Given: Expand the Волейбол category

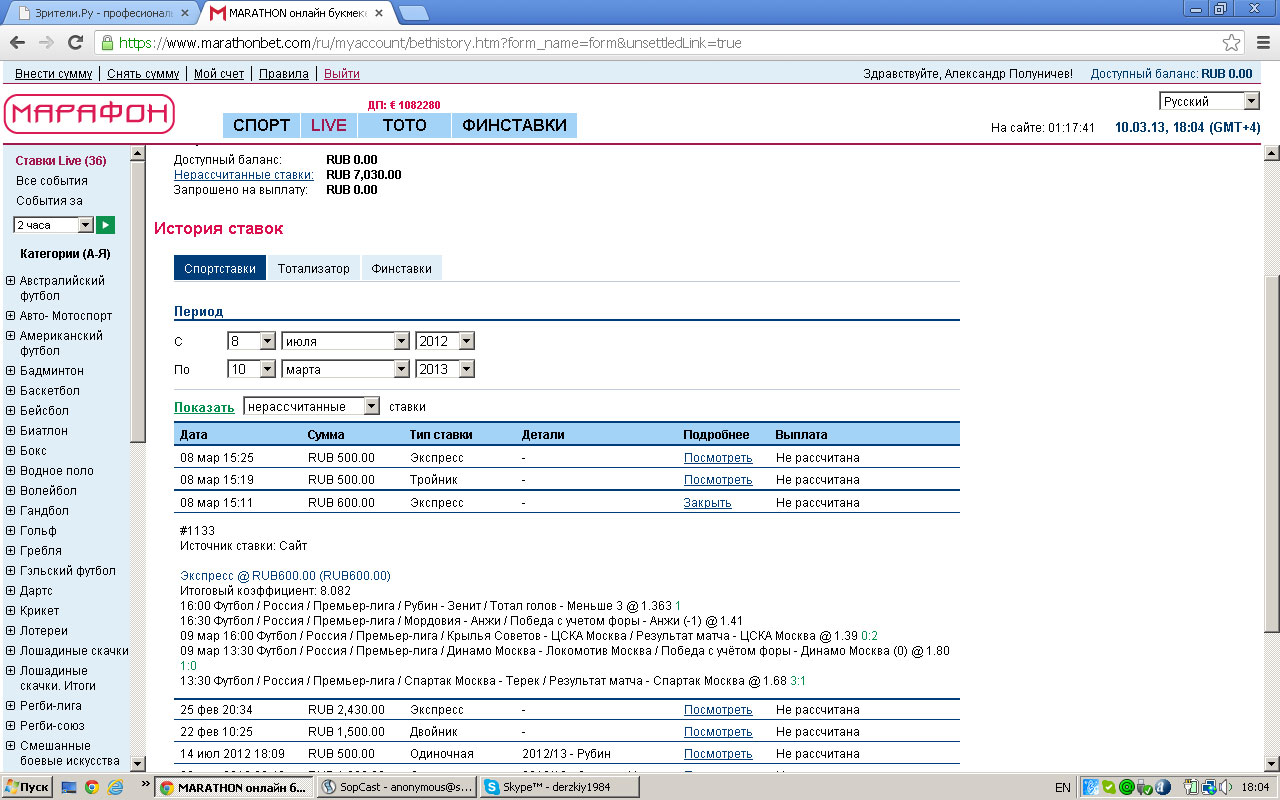Looking at the screenshot, I should (10, 491).
